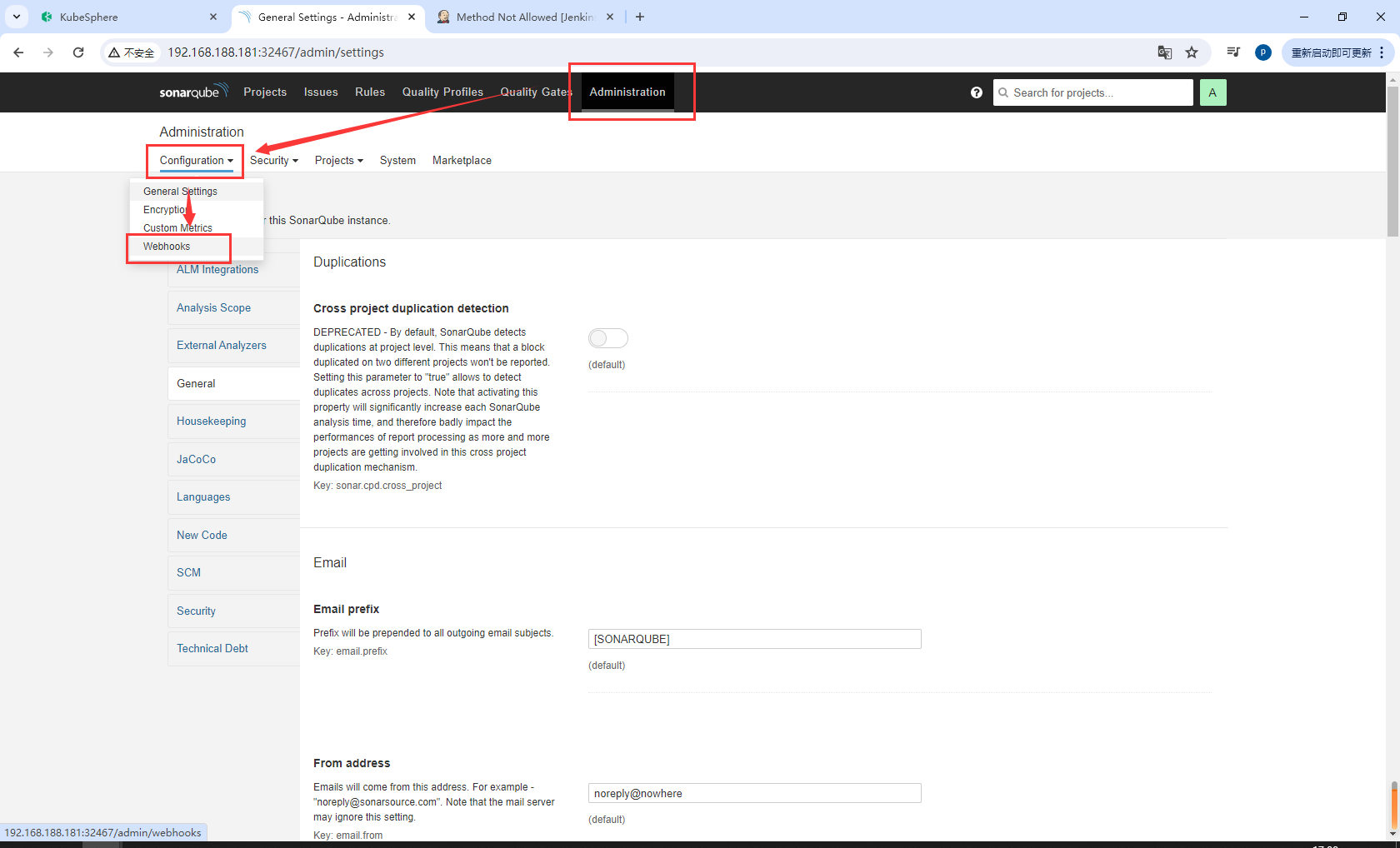Switch to the Method Not Allowed Jenkins tab
Image resolution: width=1400 pixels, height=848 pixels.
pyautogui.click(x=526, y=17)
